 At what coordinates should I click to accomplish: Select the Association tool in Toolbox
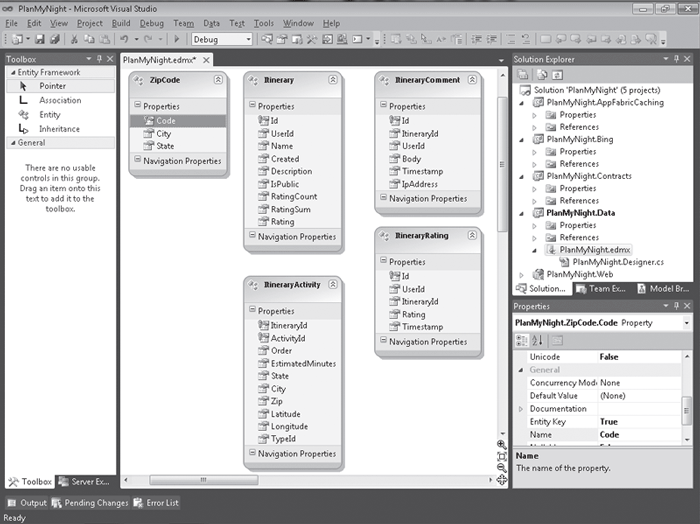[60, 100]
